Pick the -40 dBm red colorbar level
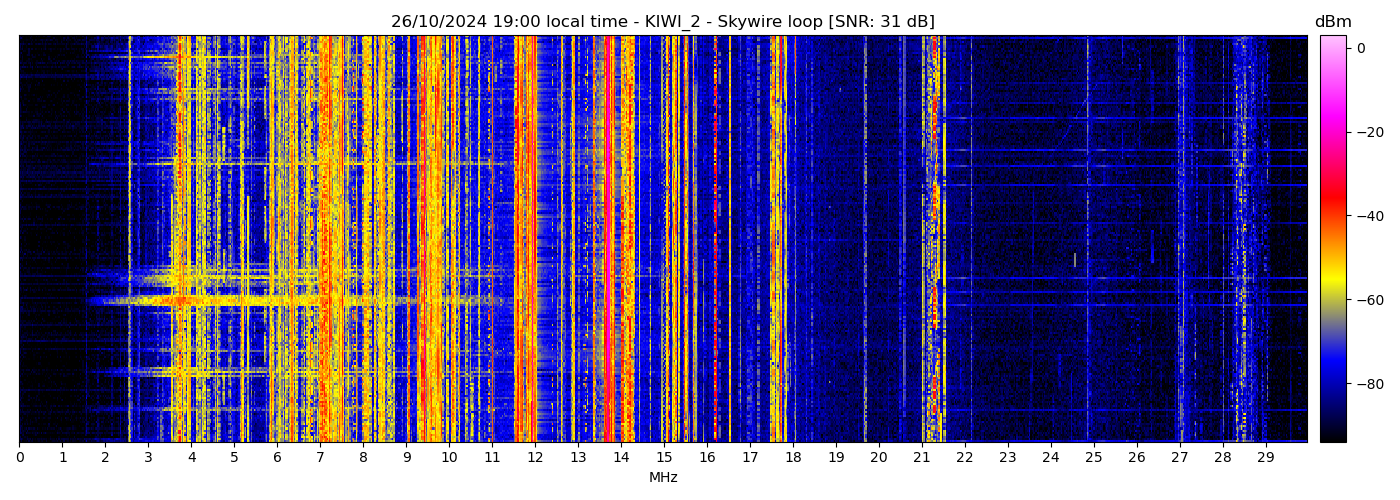 (1333, 216)
